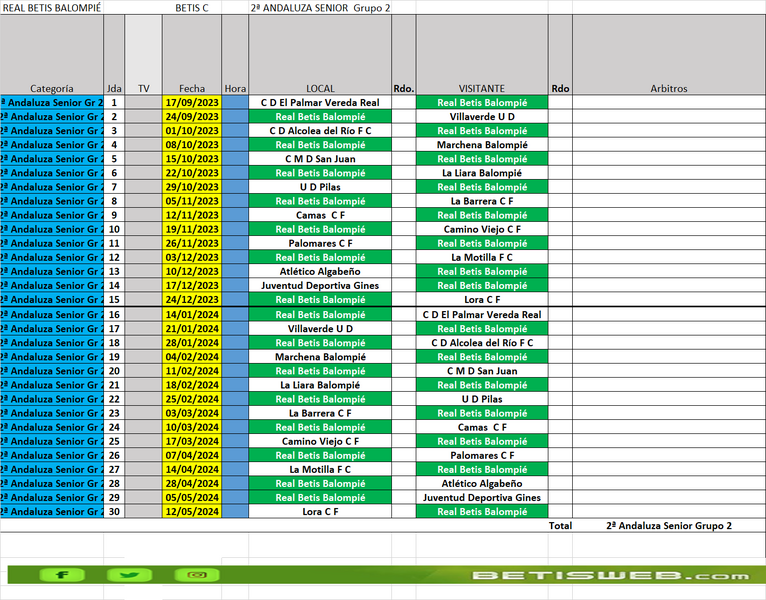Select date cell 26/11/2023
The height and width of the screenshot is (600, 766).
click(x=192, y=243)
